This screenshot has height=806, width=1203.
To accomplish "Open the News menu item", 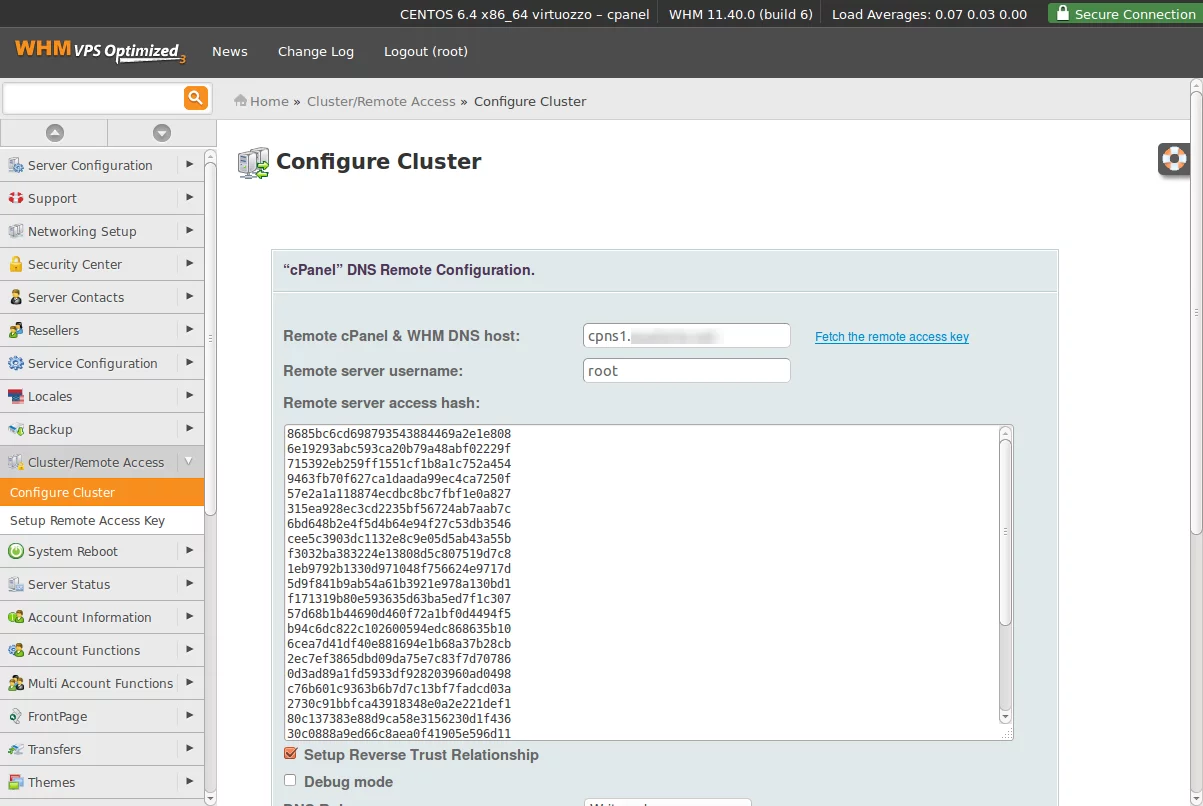I will click(230, 51).
